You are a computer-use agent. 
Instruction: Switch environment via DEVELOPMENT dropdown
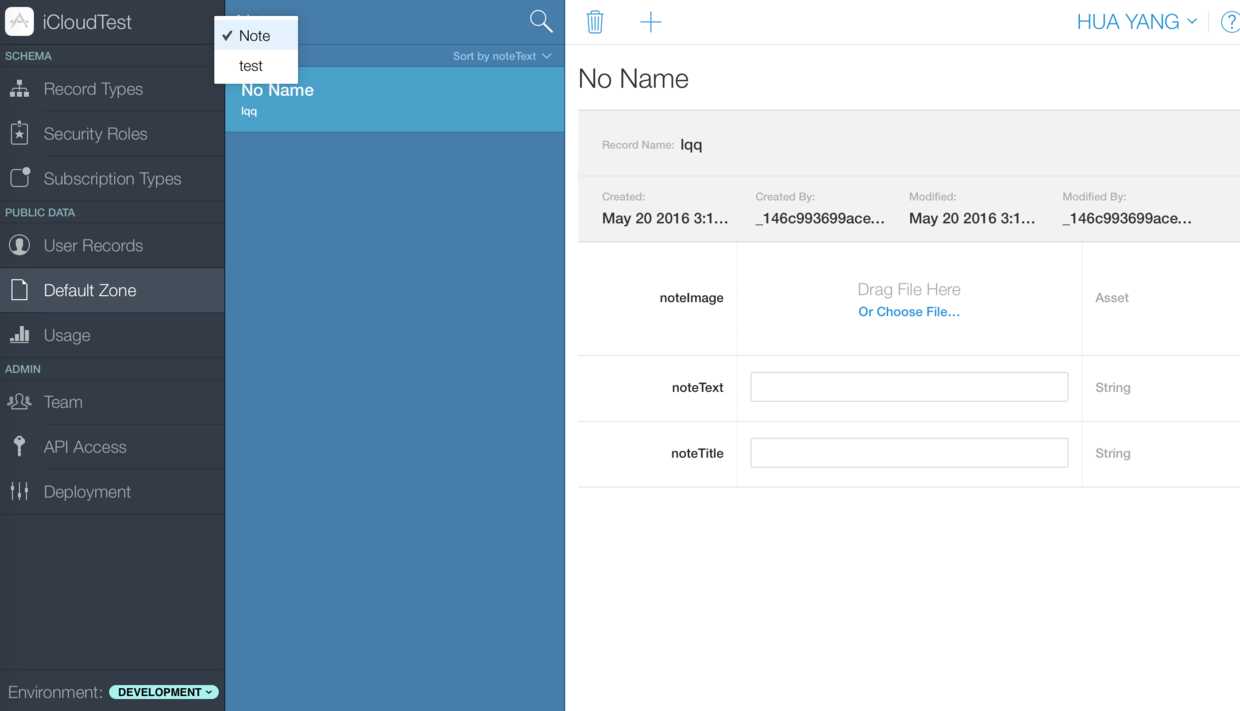pyautogui.click(x=164, y=692)
